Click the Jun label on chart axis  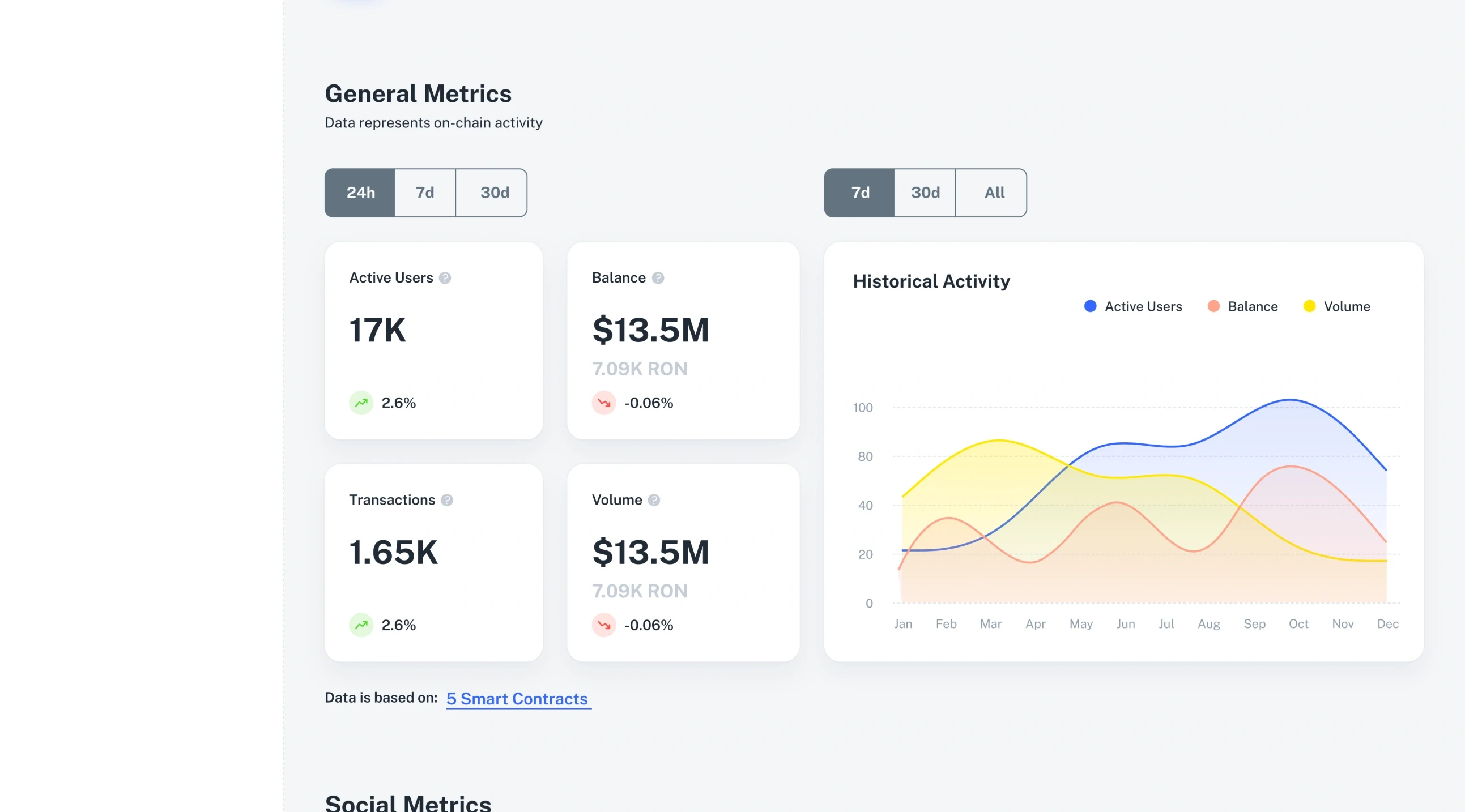(1126, 625)
